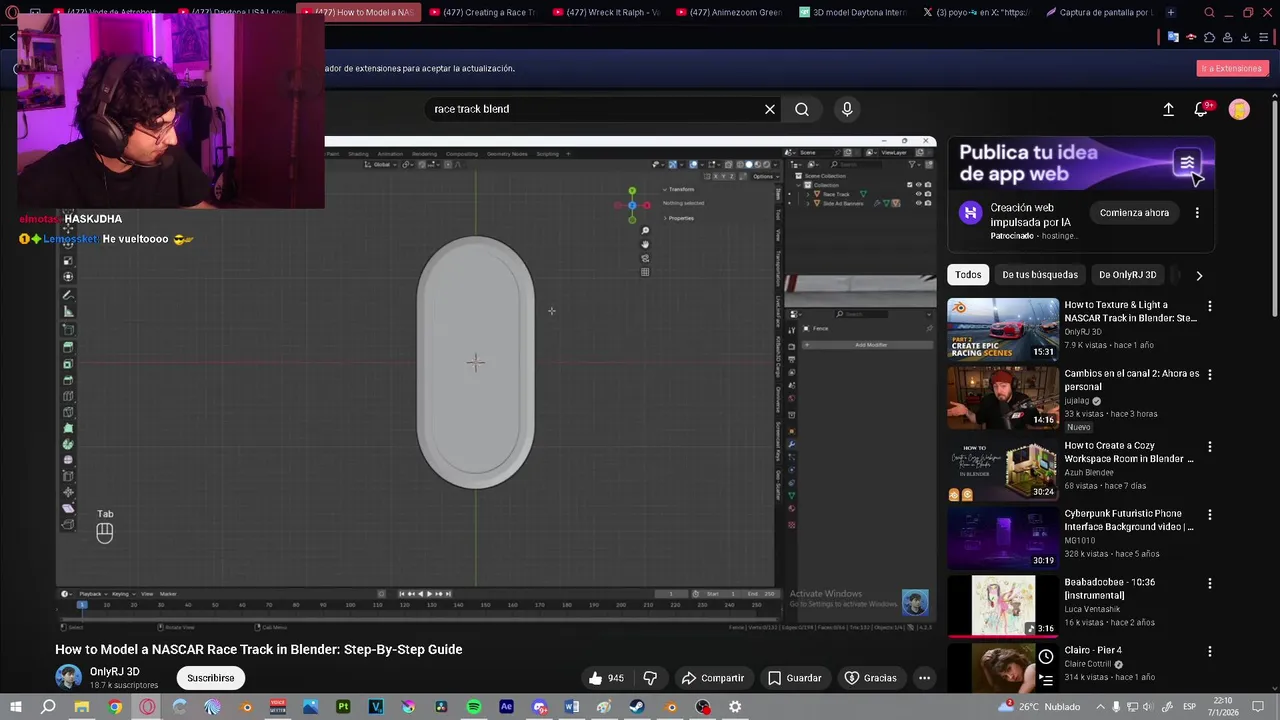This screenshot has height=720, width=1280.
Task: Toggle the Collection exclude checkbox
Action: 910,185
